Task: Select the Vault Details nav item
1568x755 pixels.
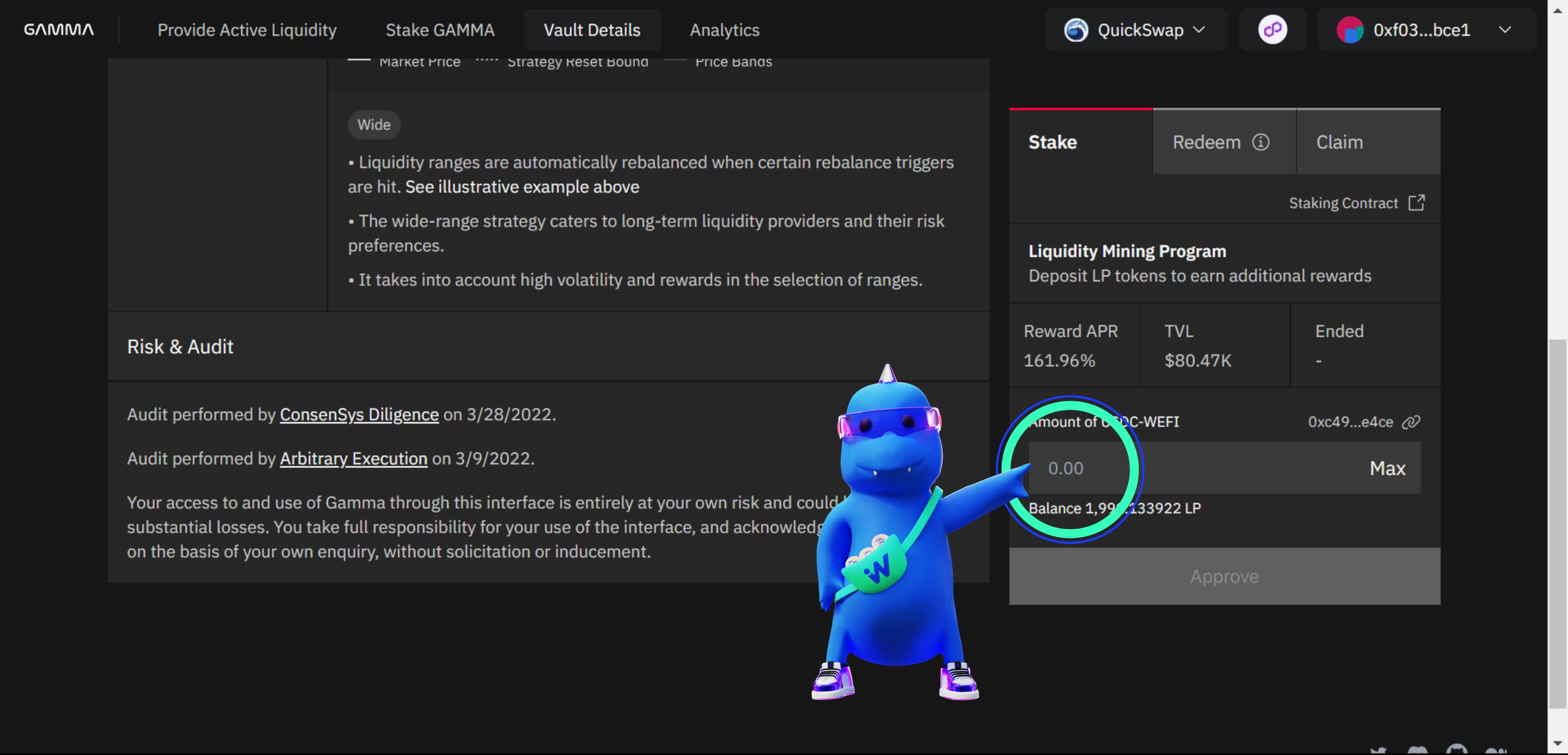Action: (592, 30)
